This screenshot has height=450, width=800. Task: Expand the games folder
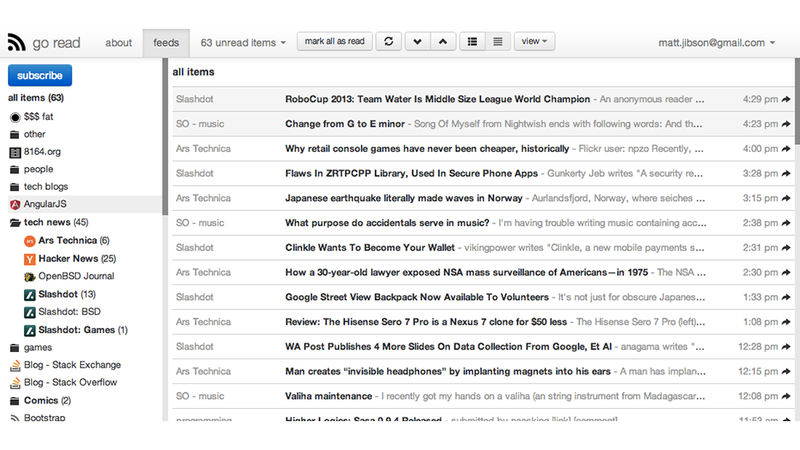pos(14,348)
